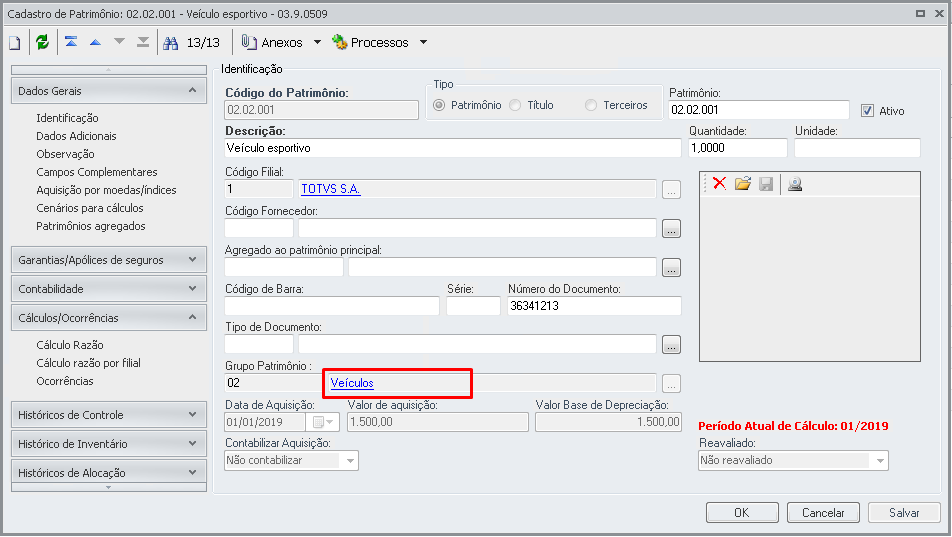Click the Número do Documento field
This screenshot has width=952, height=537.
(x=594, y=306)
